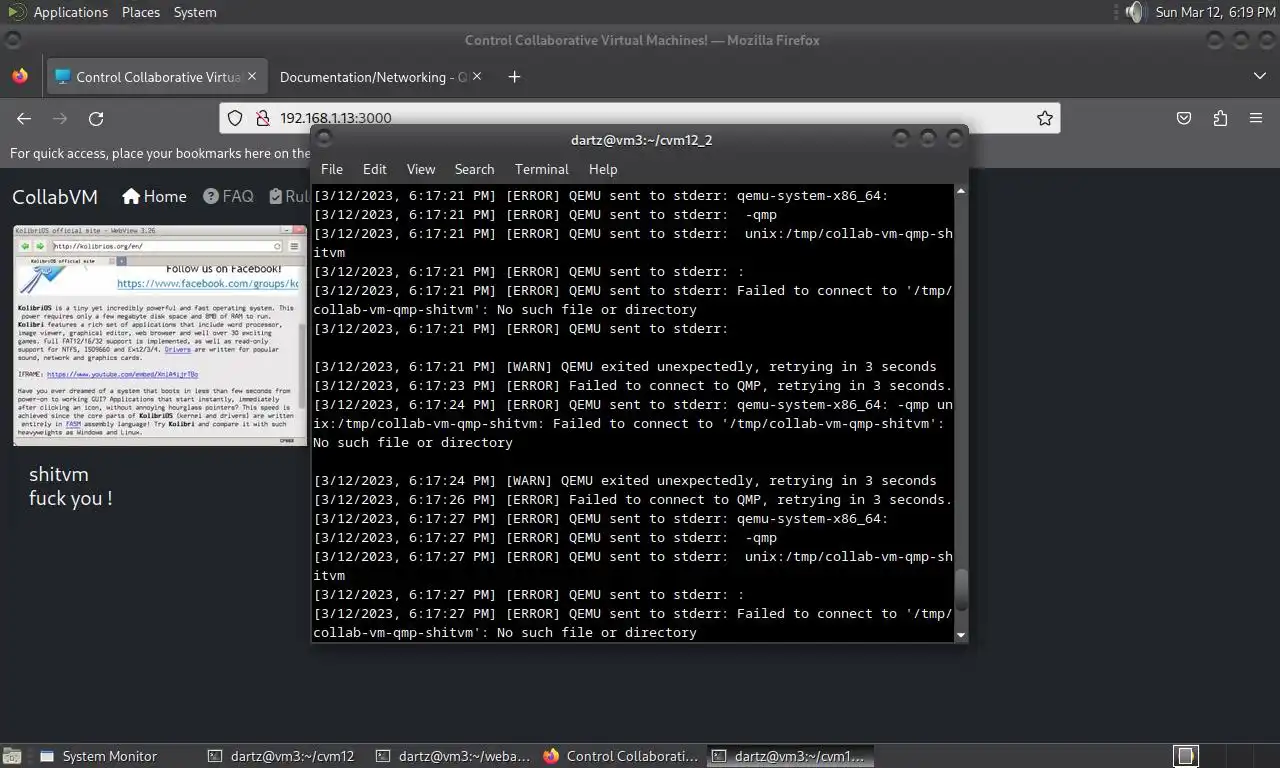
Task: Open the shitvm virtual machine thumbnail
Action: [160, 335]
